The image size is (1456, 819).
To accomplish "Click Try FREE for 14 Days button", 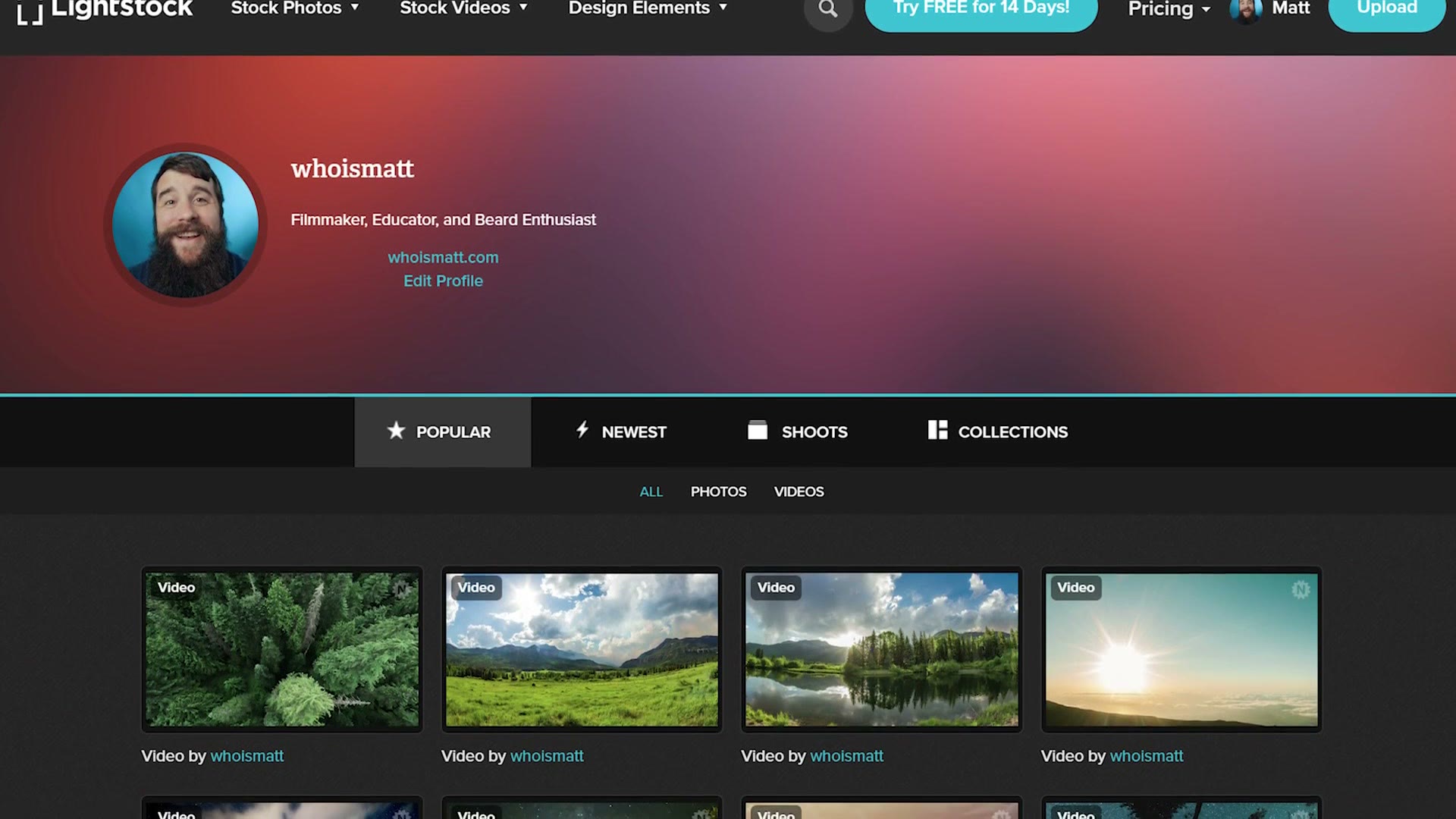I will pos(981,10).
